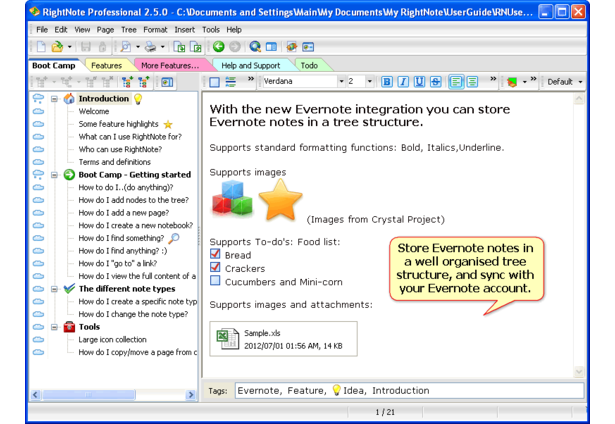
Task: Click the padlock lock toolbar icon
Action: coord(102,47)
